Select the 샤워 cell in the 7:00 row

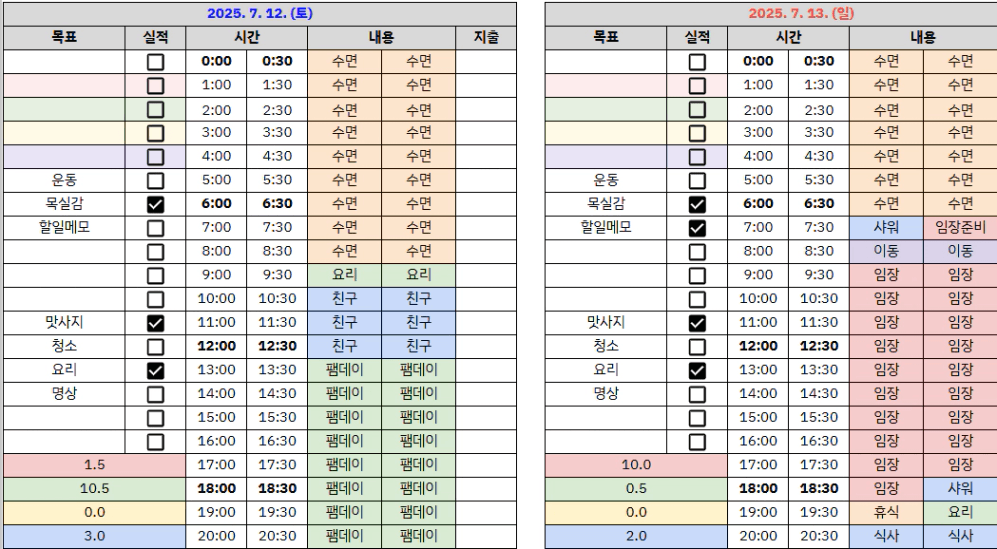tap(886, 228)
